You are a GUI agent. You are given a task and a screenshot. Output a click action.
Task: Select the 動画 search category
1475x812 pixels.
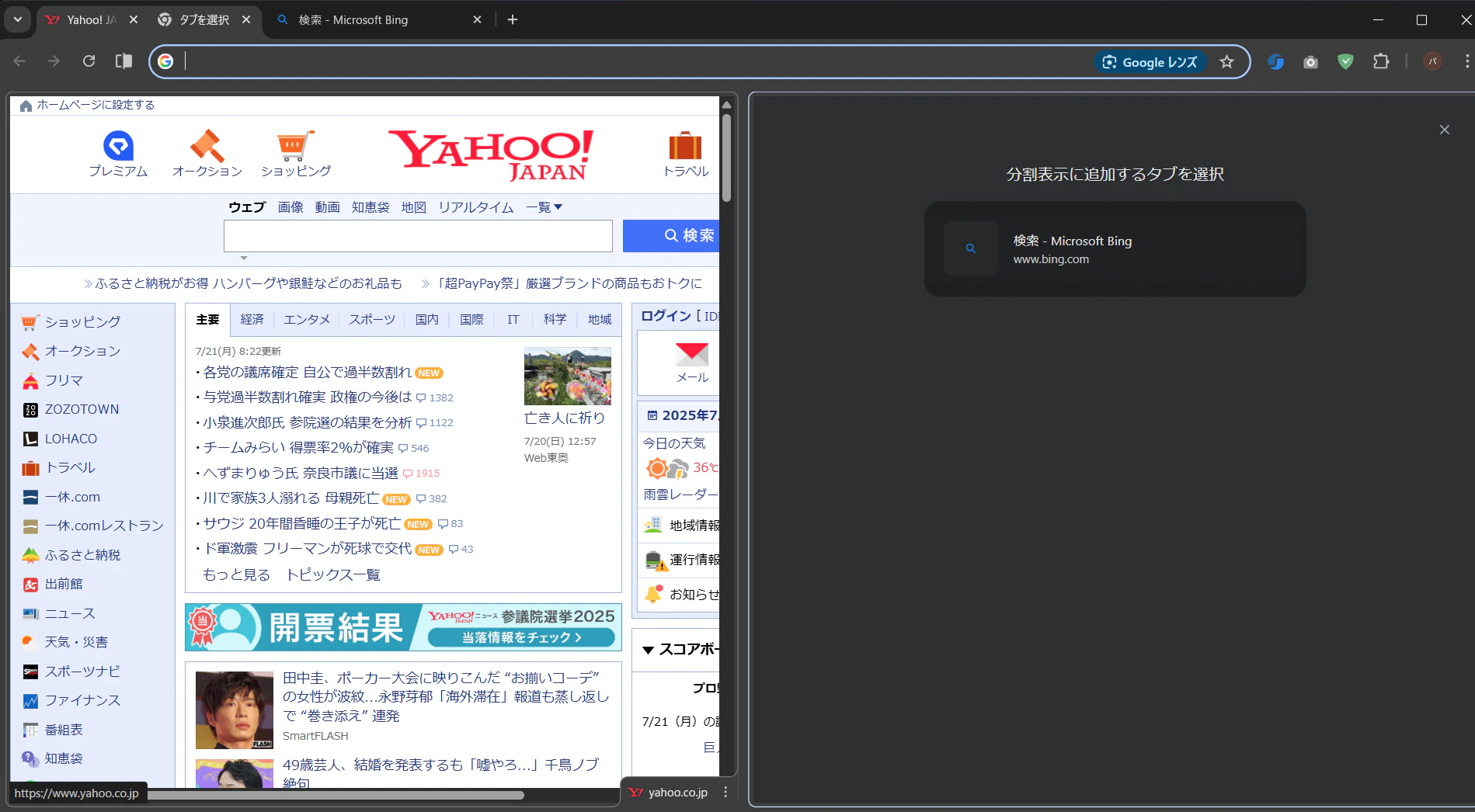click(328, 207)
